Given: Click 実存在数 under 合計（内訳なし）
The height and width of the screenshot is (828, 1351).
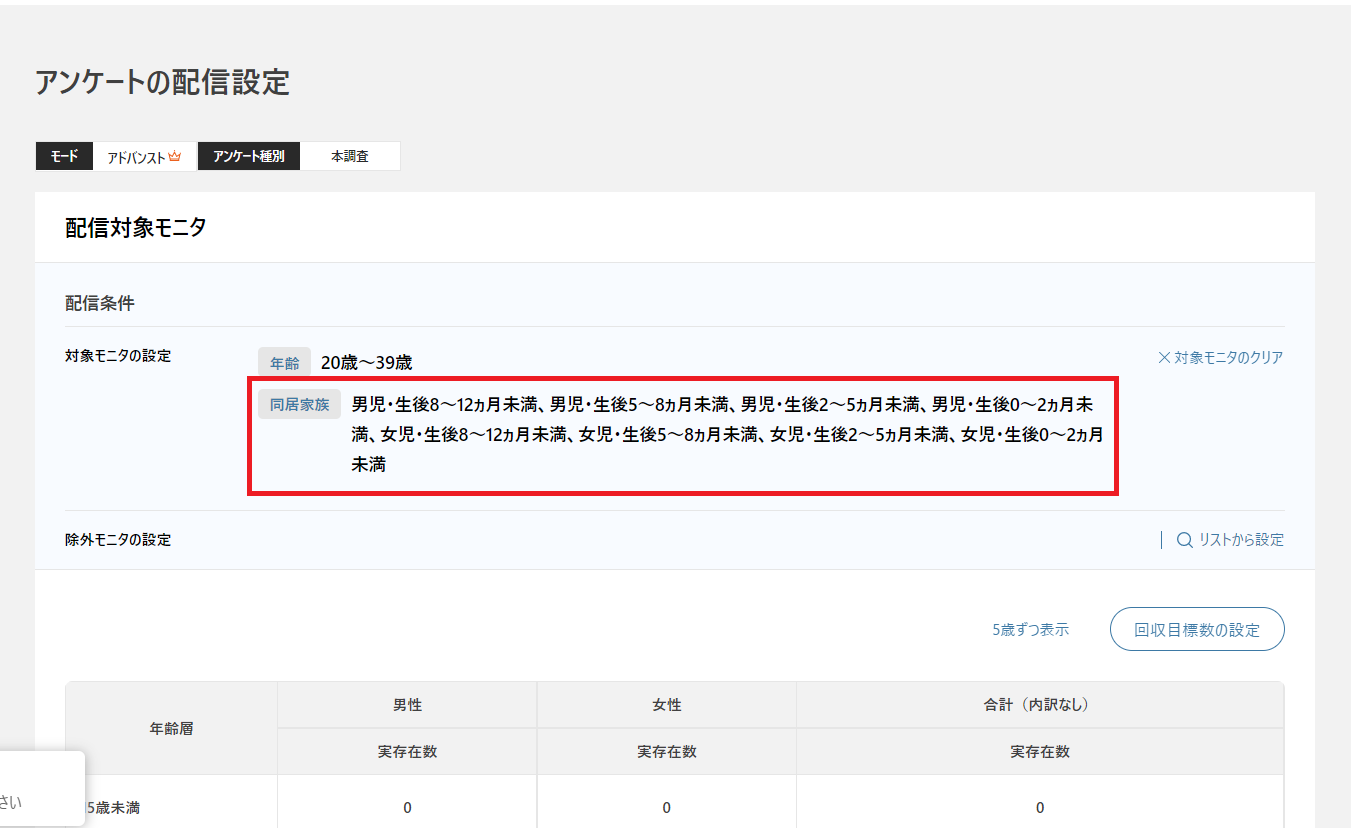Looking at the screenshot, I should (x=1040, y=751).
